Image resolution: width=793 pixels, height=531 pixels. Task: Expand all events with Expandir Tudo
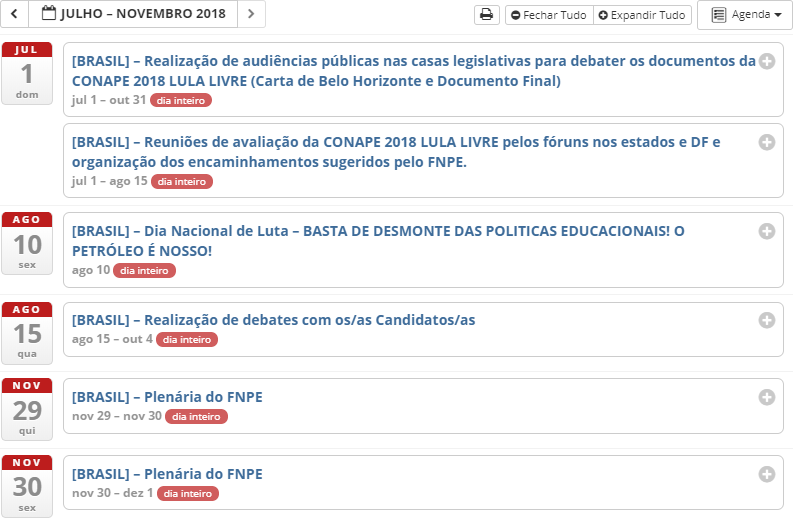click(x=642, y=15)
